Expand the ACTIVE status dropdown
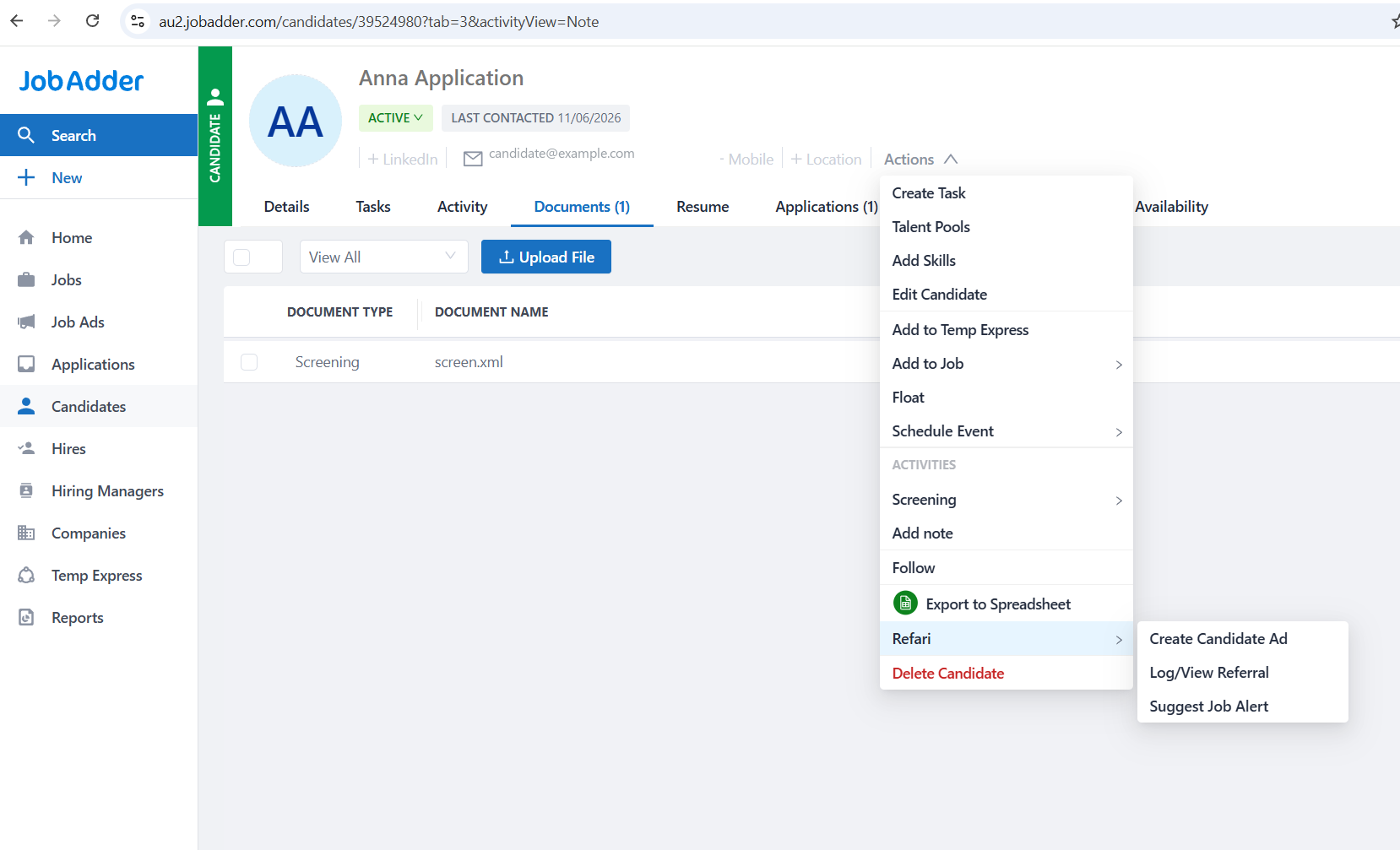Image resolution: width=1400 pixels, height=850 pixels. click(x=395, y=118)
